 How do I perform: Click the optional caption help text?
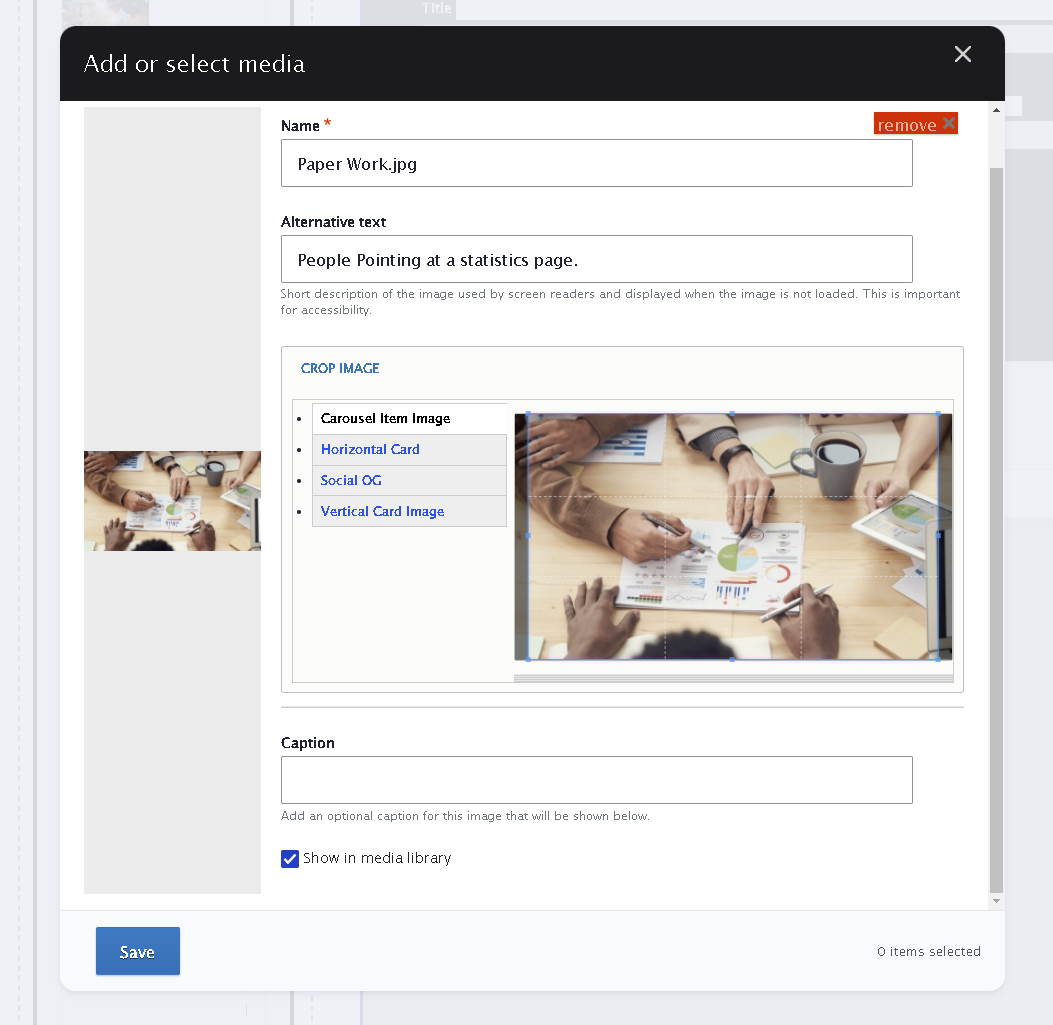click(465, 816)
